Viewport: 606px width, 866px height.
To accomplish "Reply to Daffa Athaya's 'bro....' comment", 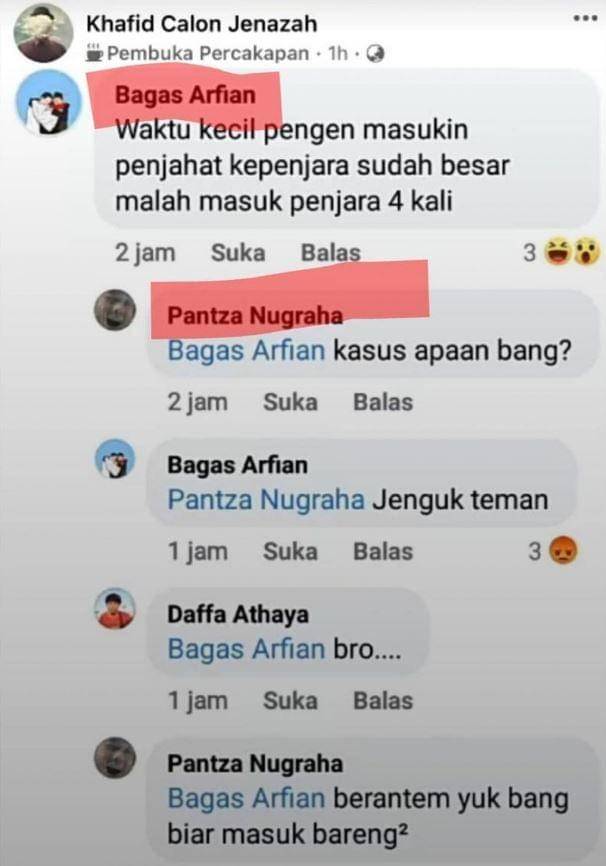I will [x=383, y=700].
